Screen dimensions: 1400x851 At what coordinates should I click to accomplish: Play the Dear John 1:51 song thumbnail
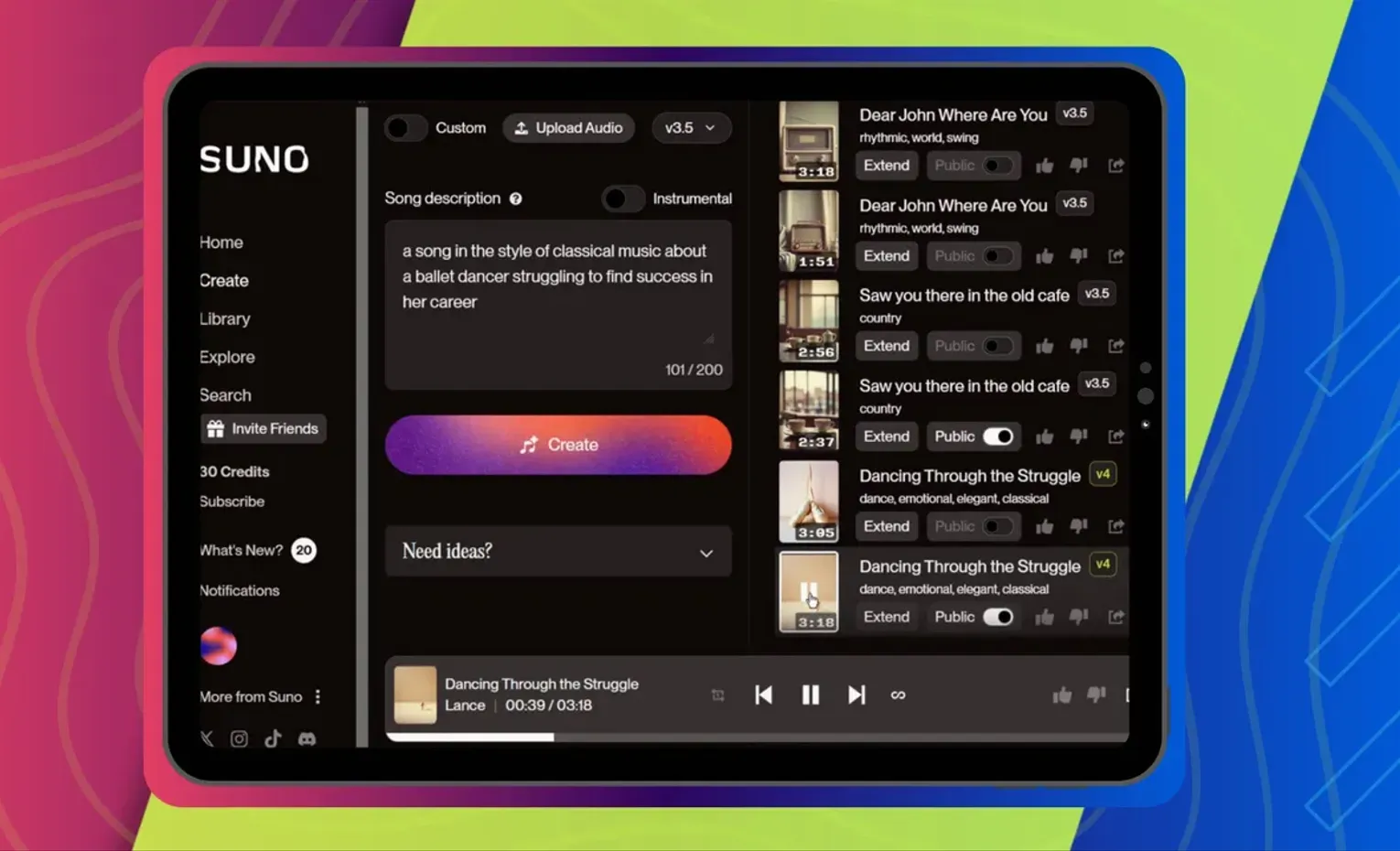[x=809, y=232]
